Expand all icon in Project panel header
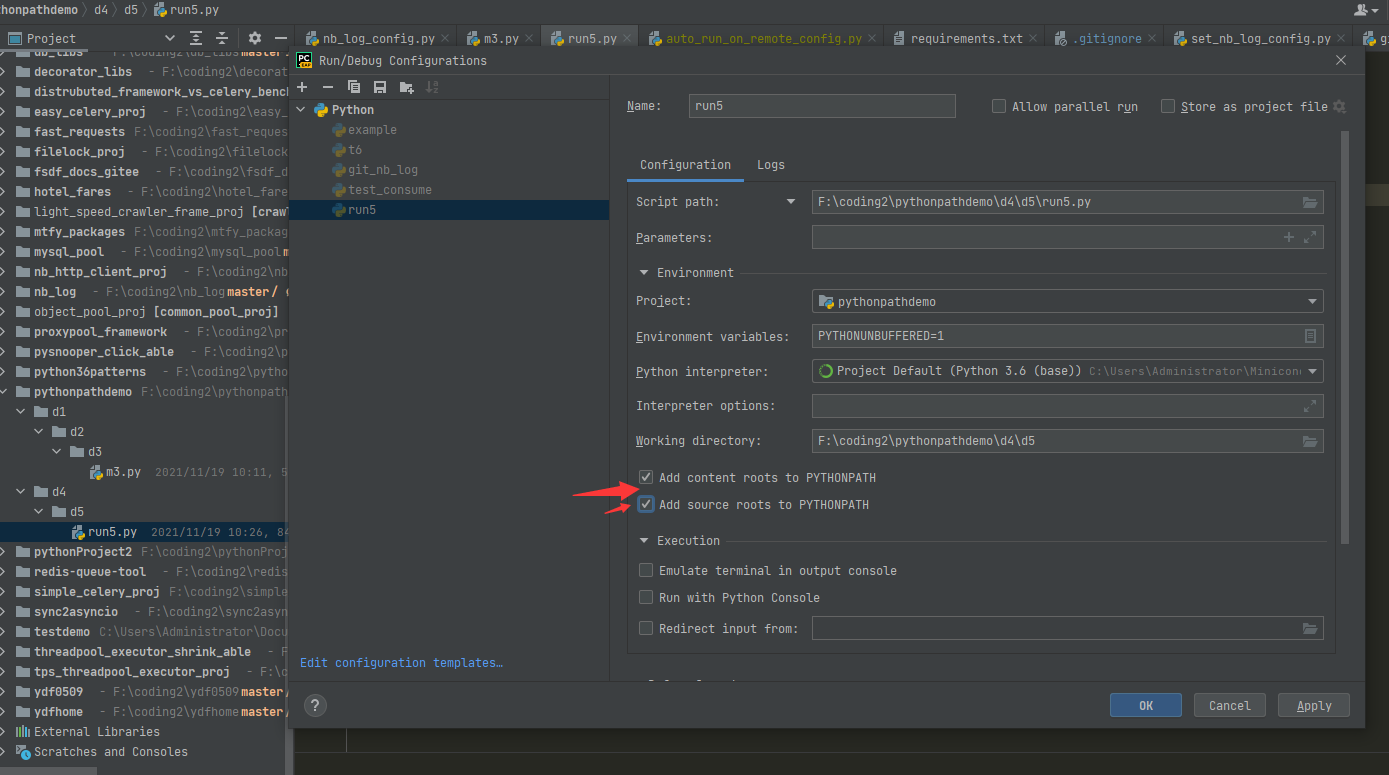1389x775 pixels. tap(196, 38)
